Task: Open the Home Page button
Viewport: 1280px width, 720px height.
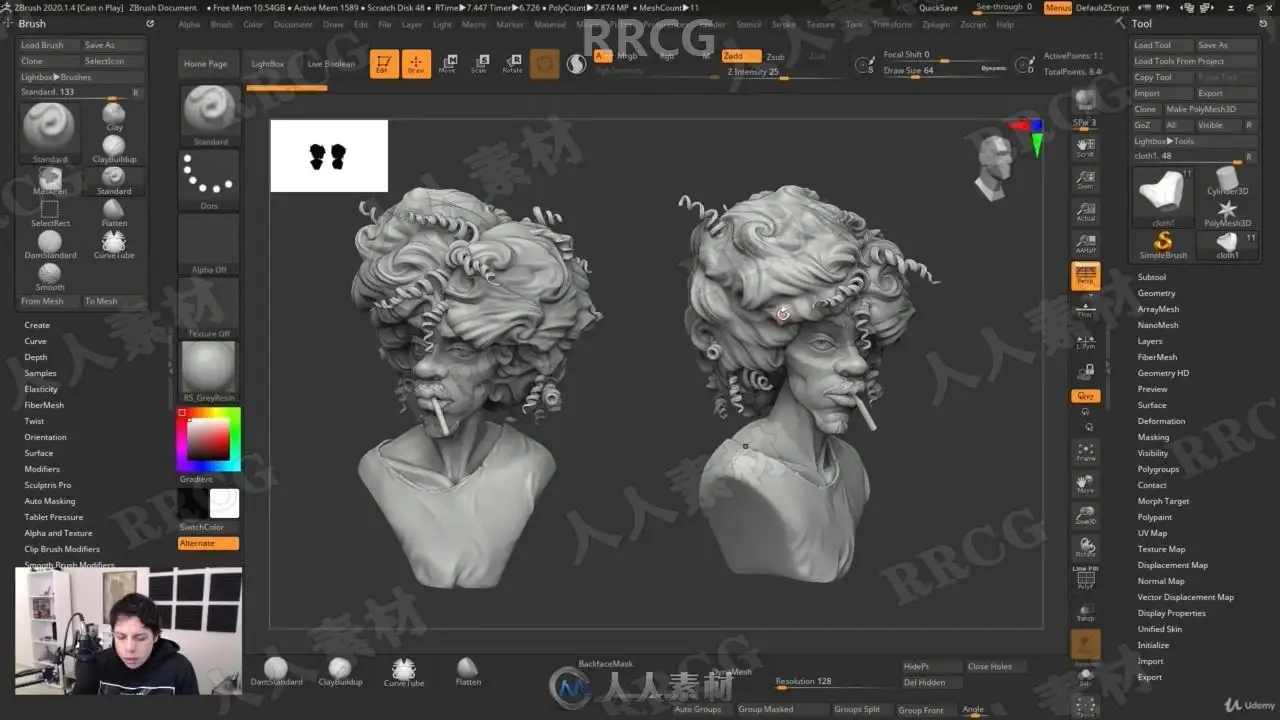Action: pyautogui.click(x=205, y=64)
